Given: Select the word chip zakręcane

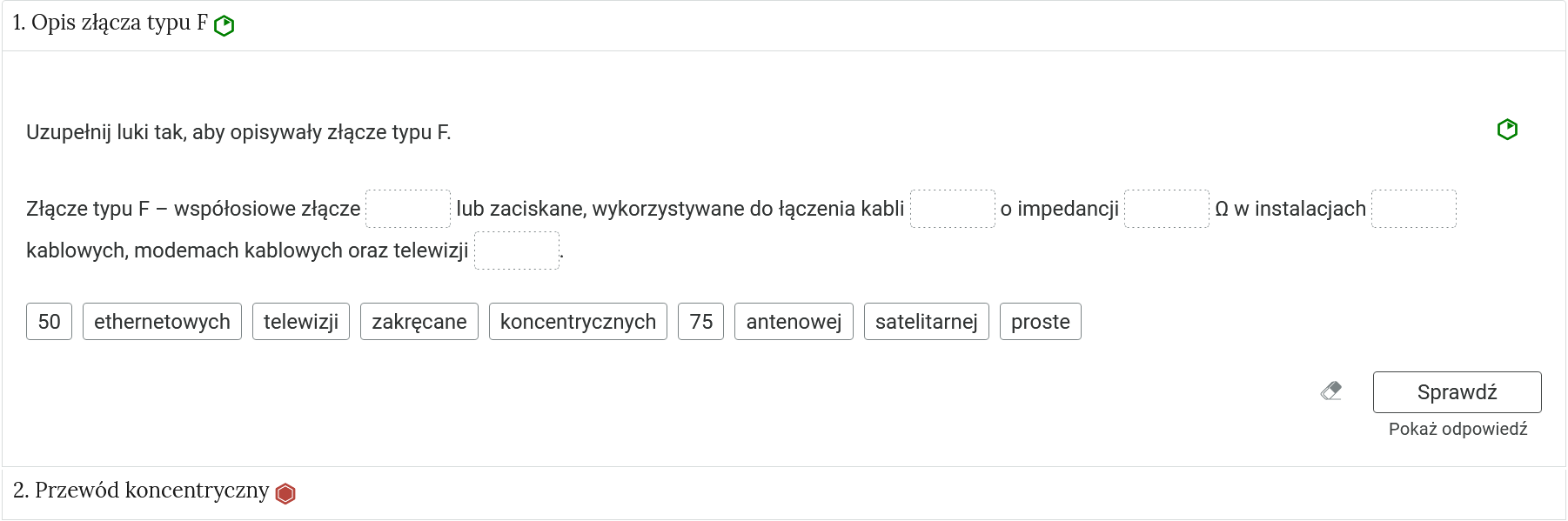Looking at the screenshot, I should pyautogui.click(x=419, y=321).
